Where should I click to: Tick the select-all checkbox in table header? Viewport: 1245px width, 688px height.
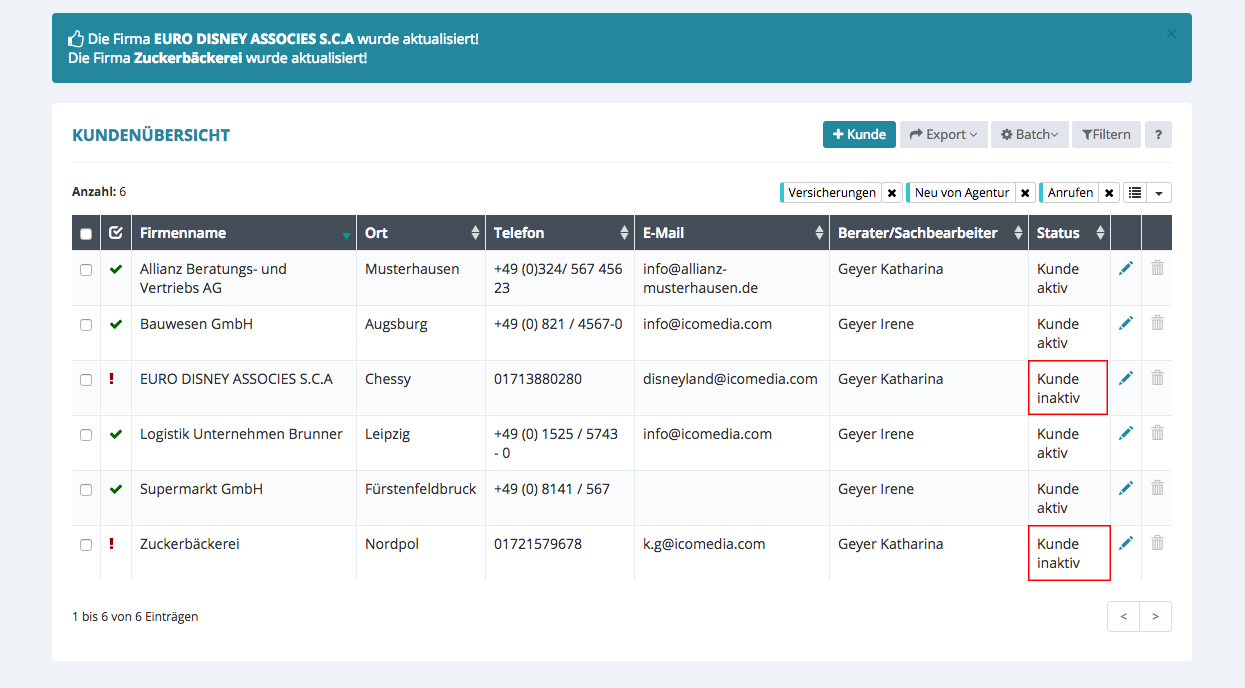pyautogui.click(x=86, y=234)
